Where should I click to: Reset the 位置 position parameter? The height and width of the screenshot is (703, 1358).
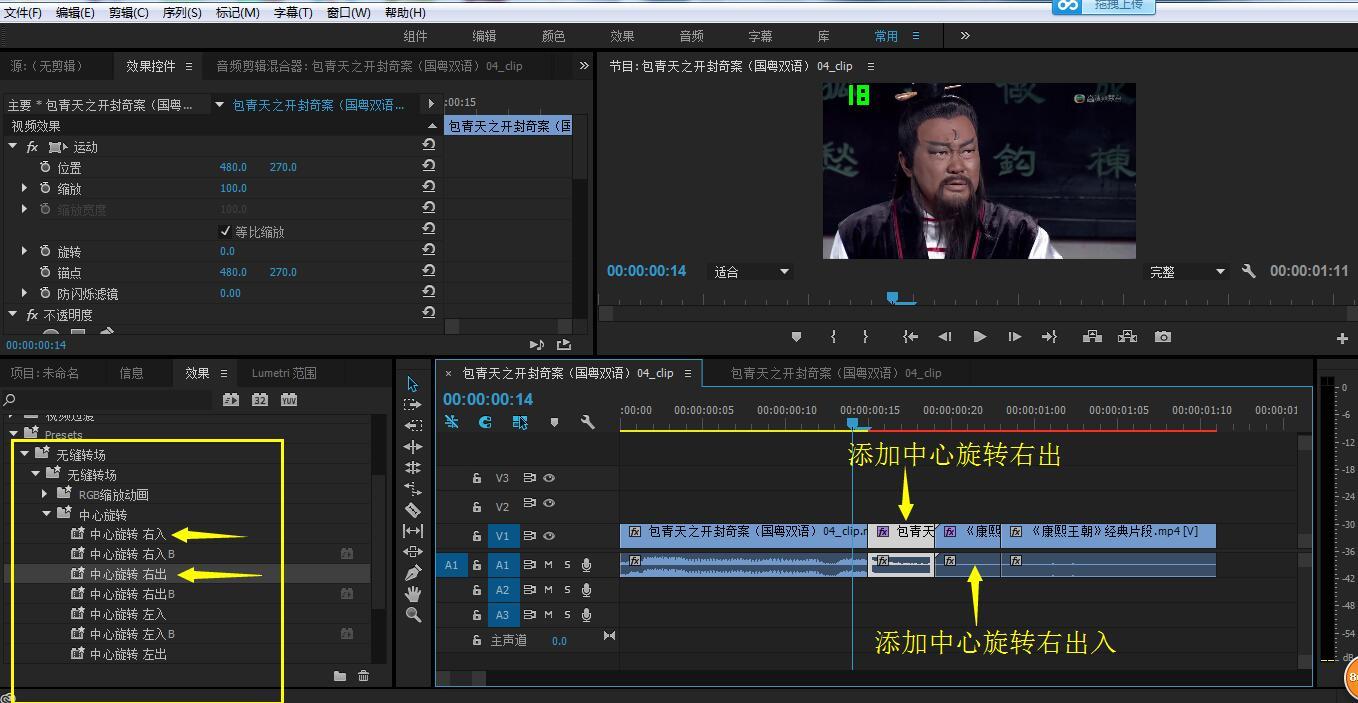point(429,166)
